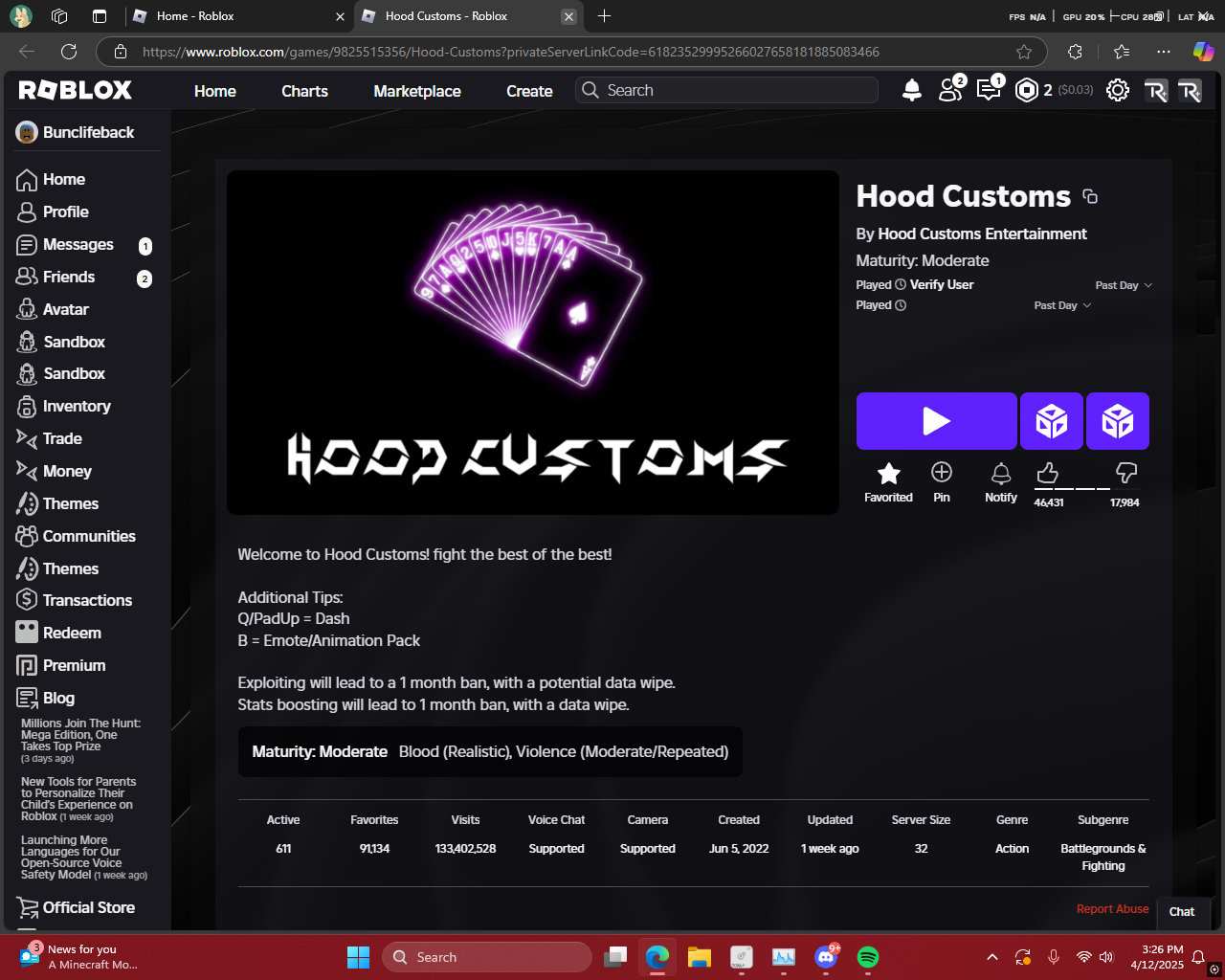This screenshot has width=1225, height=980.
Task: Add this page to browser favorites
Action: click(x=1024, y=52)
